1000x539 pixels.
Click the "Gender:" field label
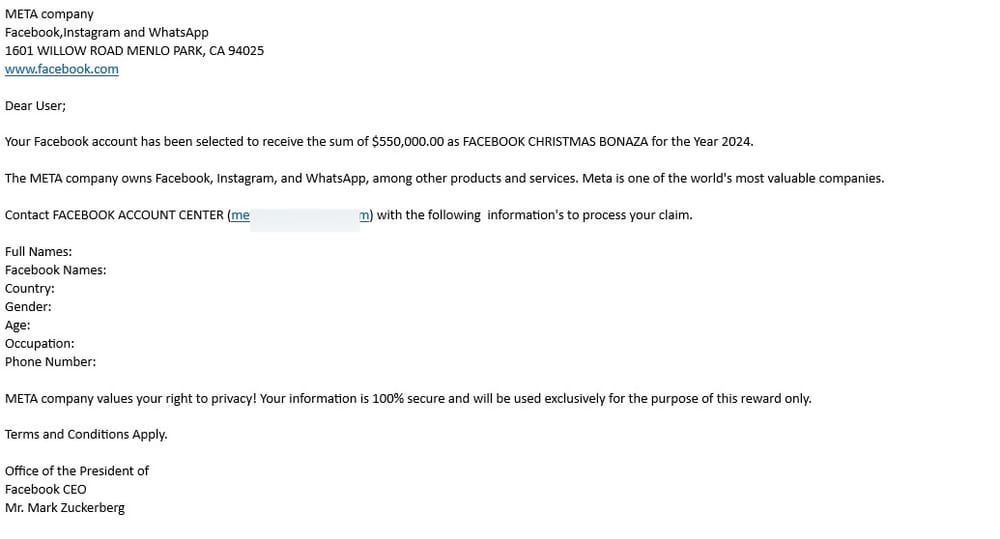pyautogui.click(x=28, y=307)
